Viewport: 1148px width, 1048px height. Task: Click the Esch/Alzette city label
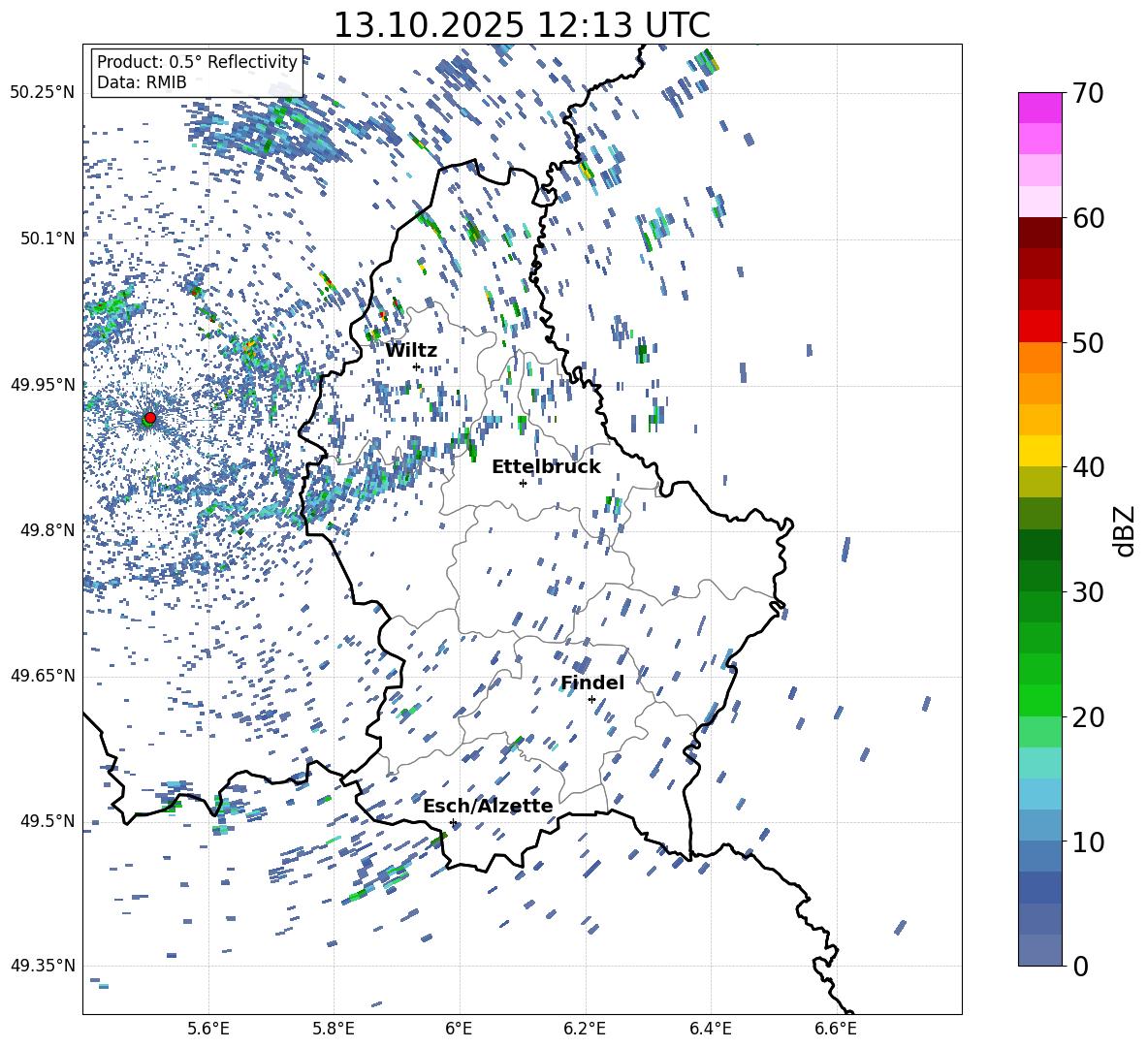pos(488,807)
